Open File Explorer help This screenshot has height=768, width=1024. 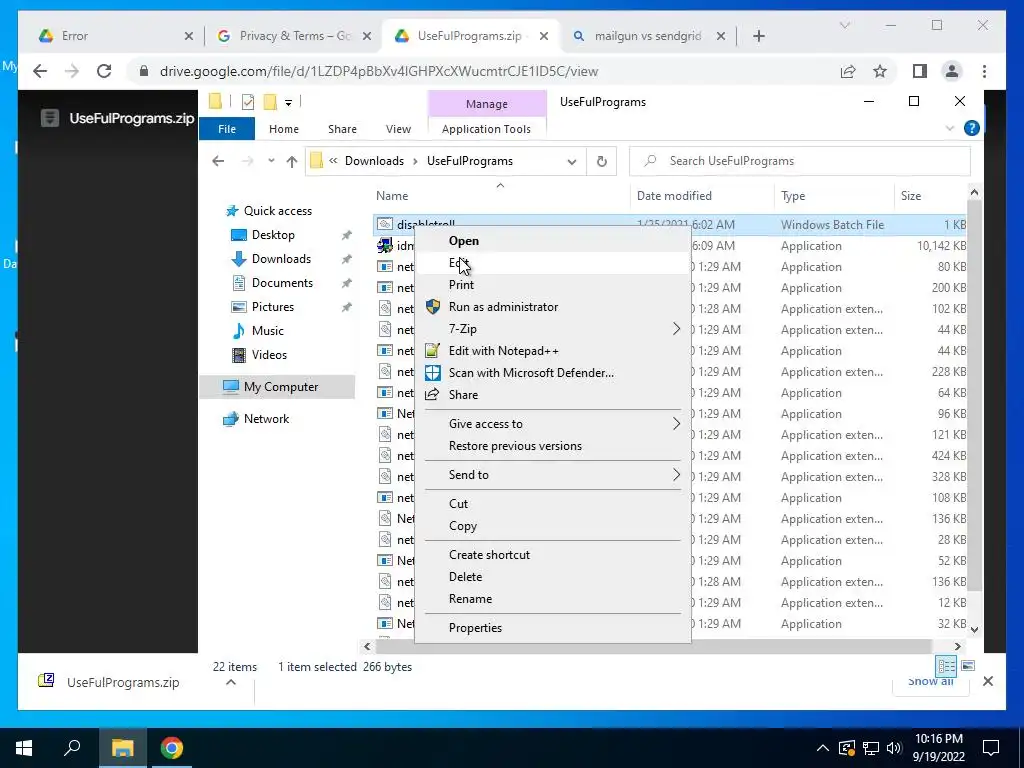(x=971, y=129)
